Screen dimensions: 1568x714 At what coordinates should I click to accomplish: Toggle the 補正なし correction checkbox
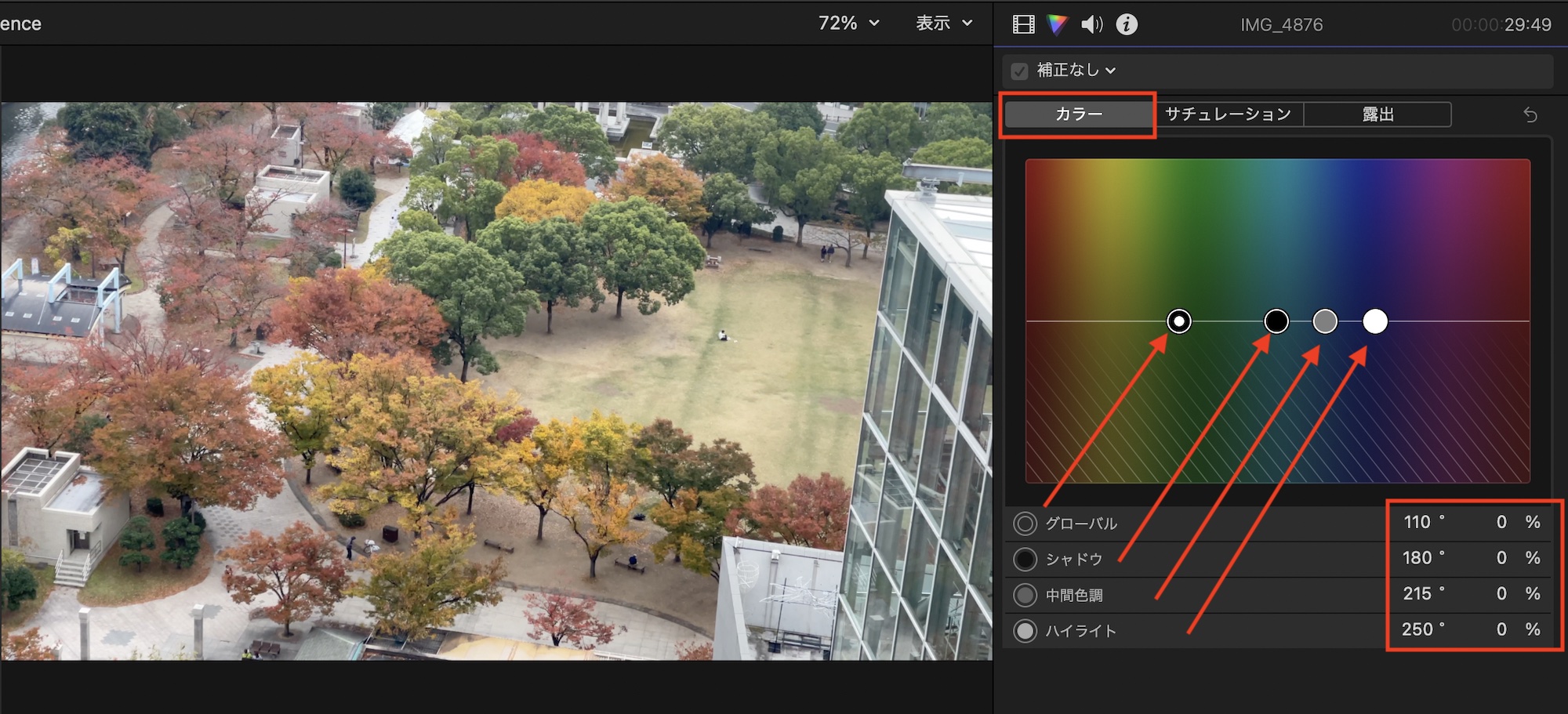click(1019, 71)
